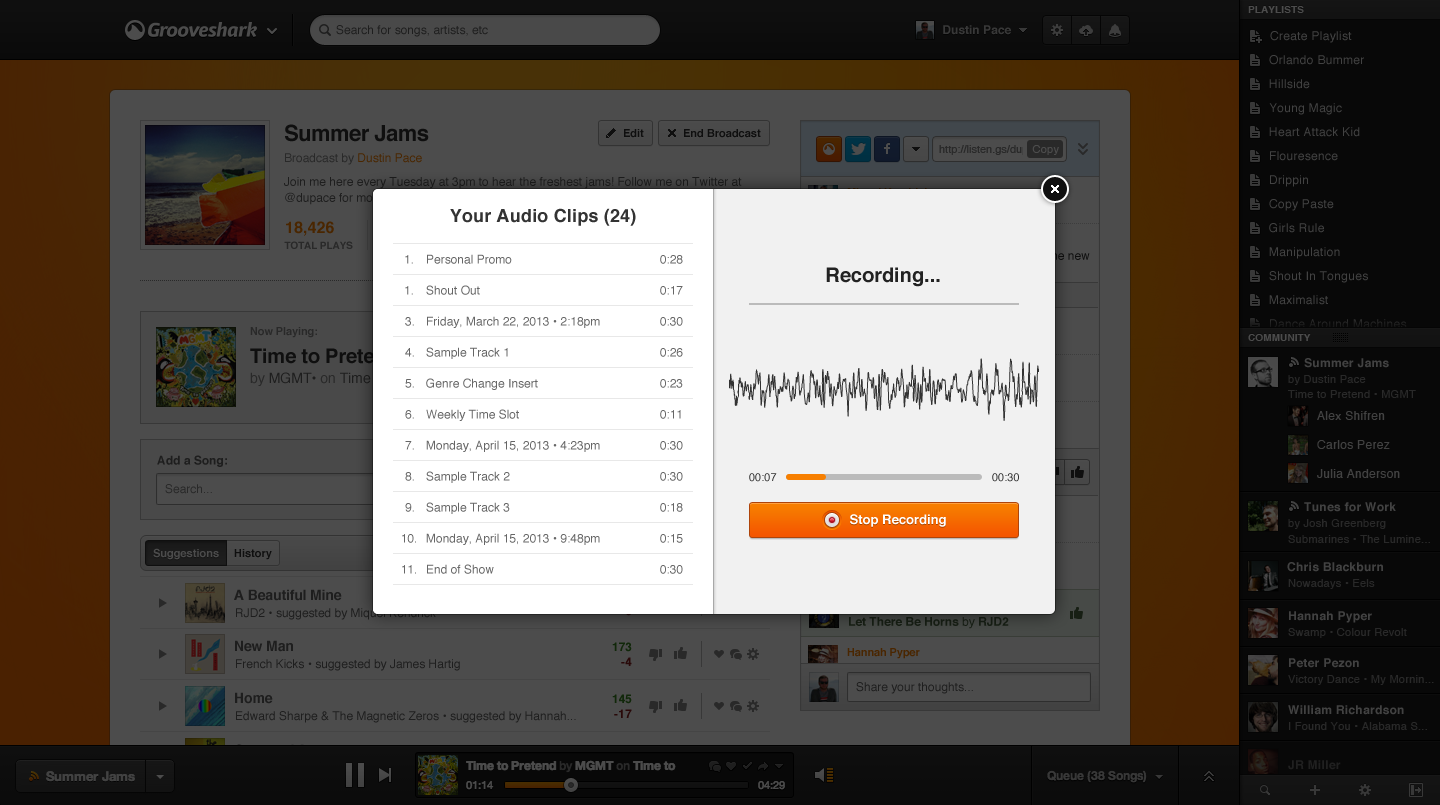Click the song playback progress slider
Screen dimensions: 1440x805
pos(627,786)
